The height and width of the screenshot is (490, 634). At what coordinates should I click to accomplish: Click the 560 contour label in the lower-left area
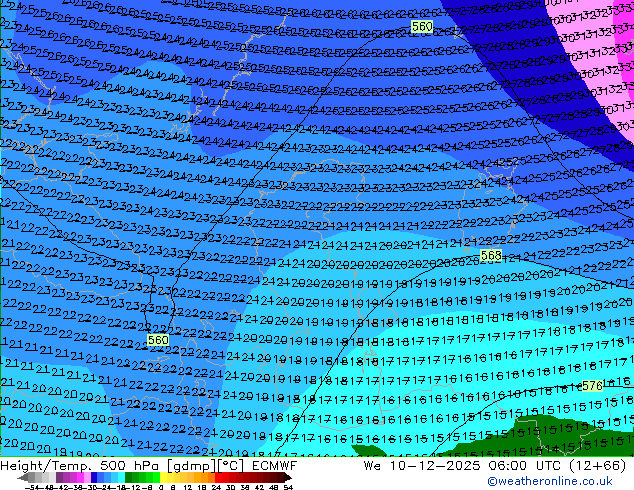[158, 340]
